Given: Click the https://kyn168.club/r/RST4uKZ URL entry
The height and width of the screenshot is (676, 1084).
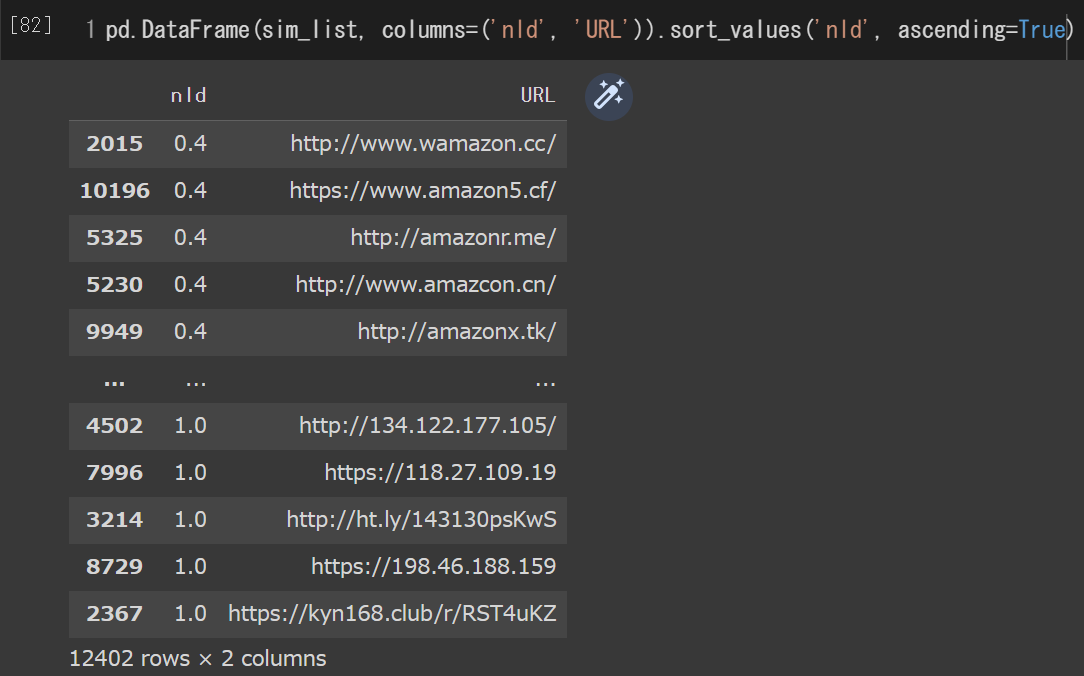Looking at the screenshot, I should tap(392, 614).
